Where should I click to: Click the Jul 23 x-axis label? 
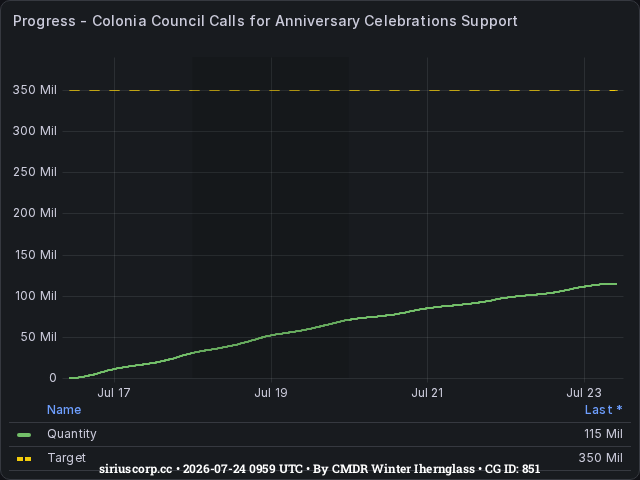click(584, 393)
